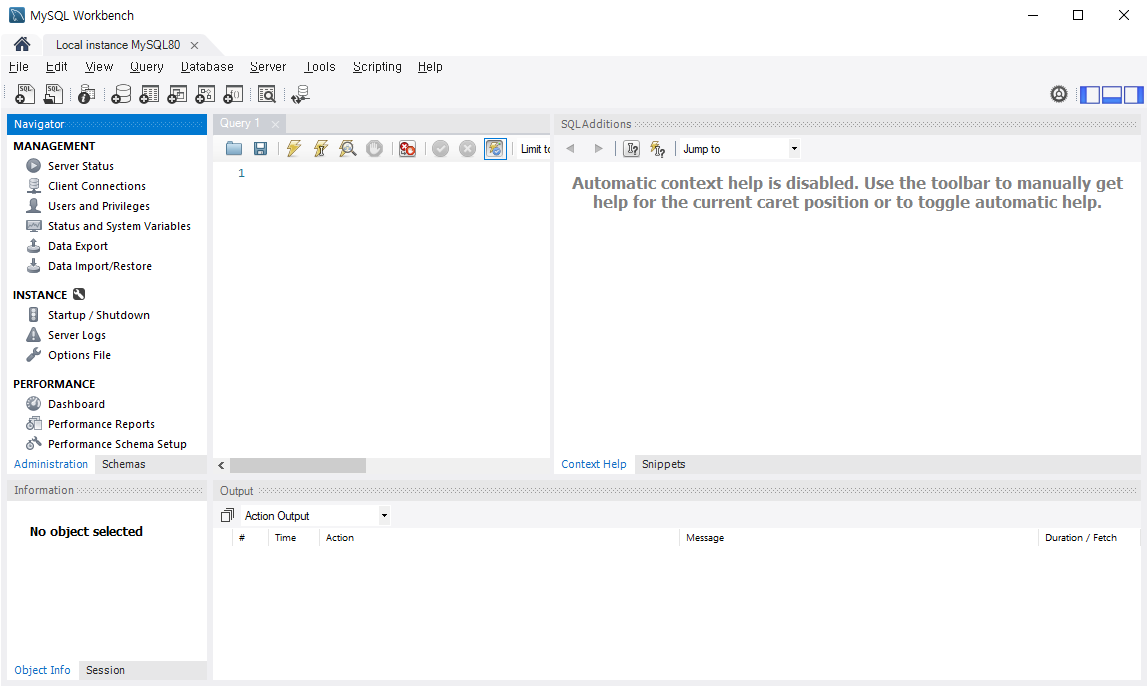Open the Limit rows dropdown
Screen dimensions: 1148x687
tap(535, 149)
